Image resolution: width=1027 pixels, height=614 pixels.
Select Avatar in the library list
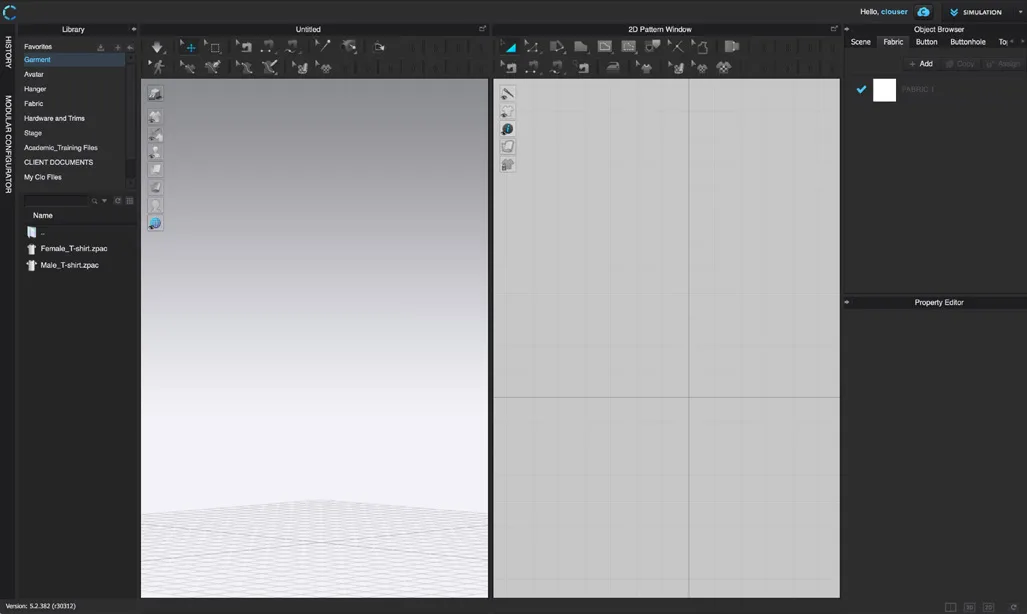pyautogui.click(x=34, y=75)
